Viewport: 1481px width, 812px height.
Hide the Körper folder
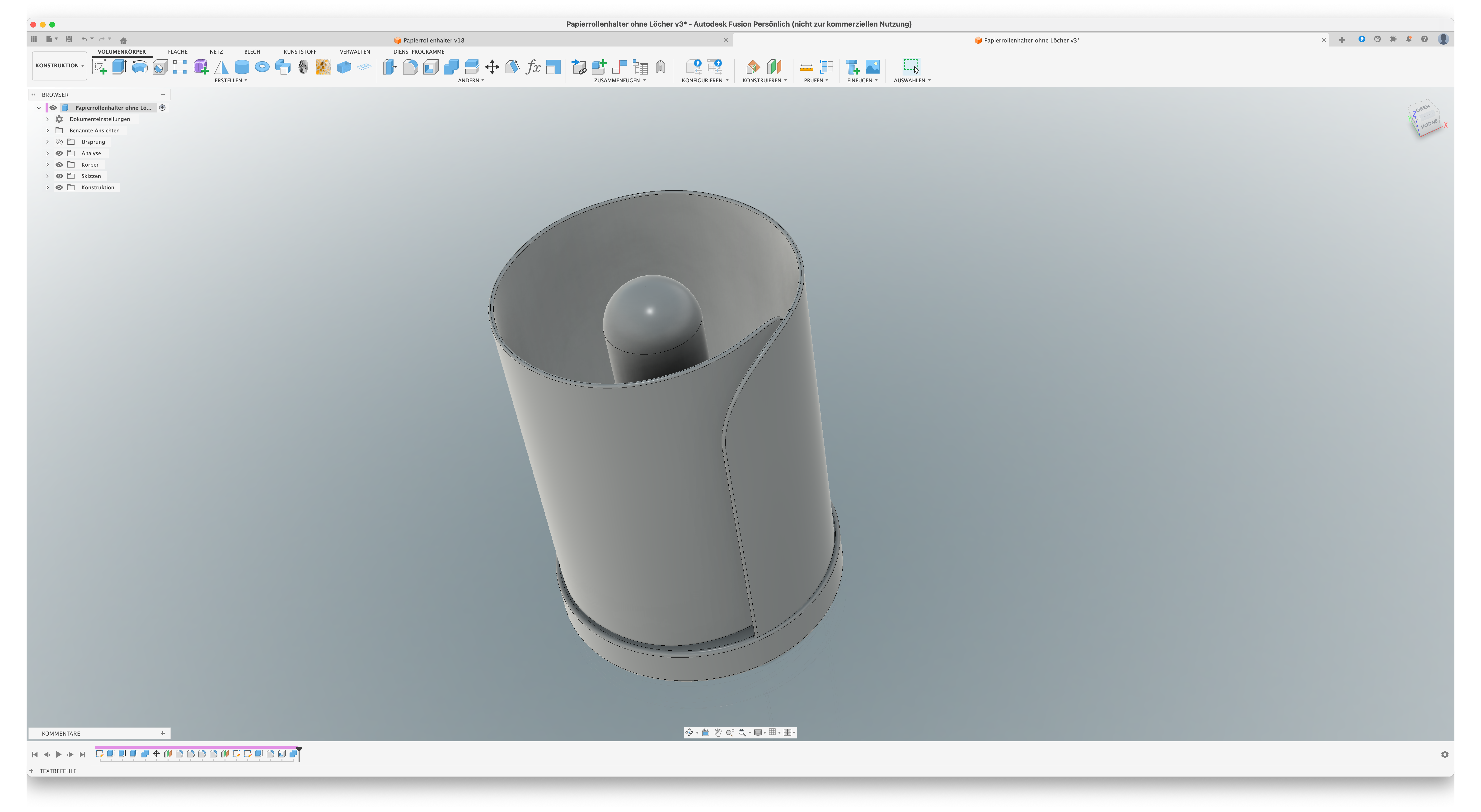click(x=59, y=165)
